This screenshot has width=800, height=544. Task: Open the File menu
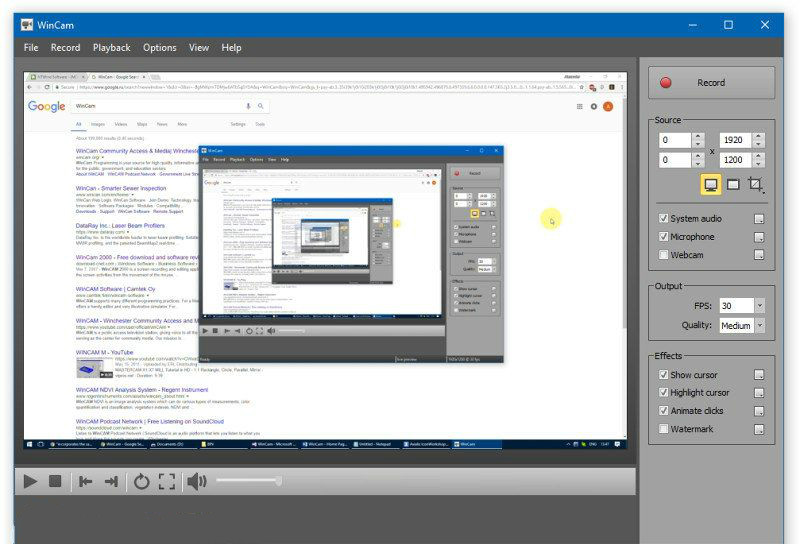(x=31, y=47)
